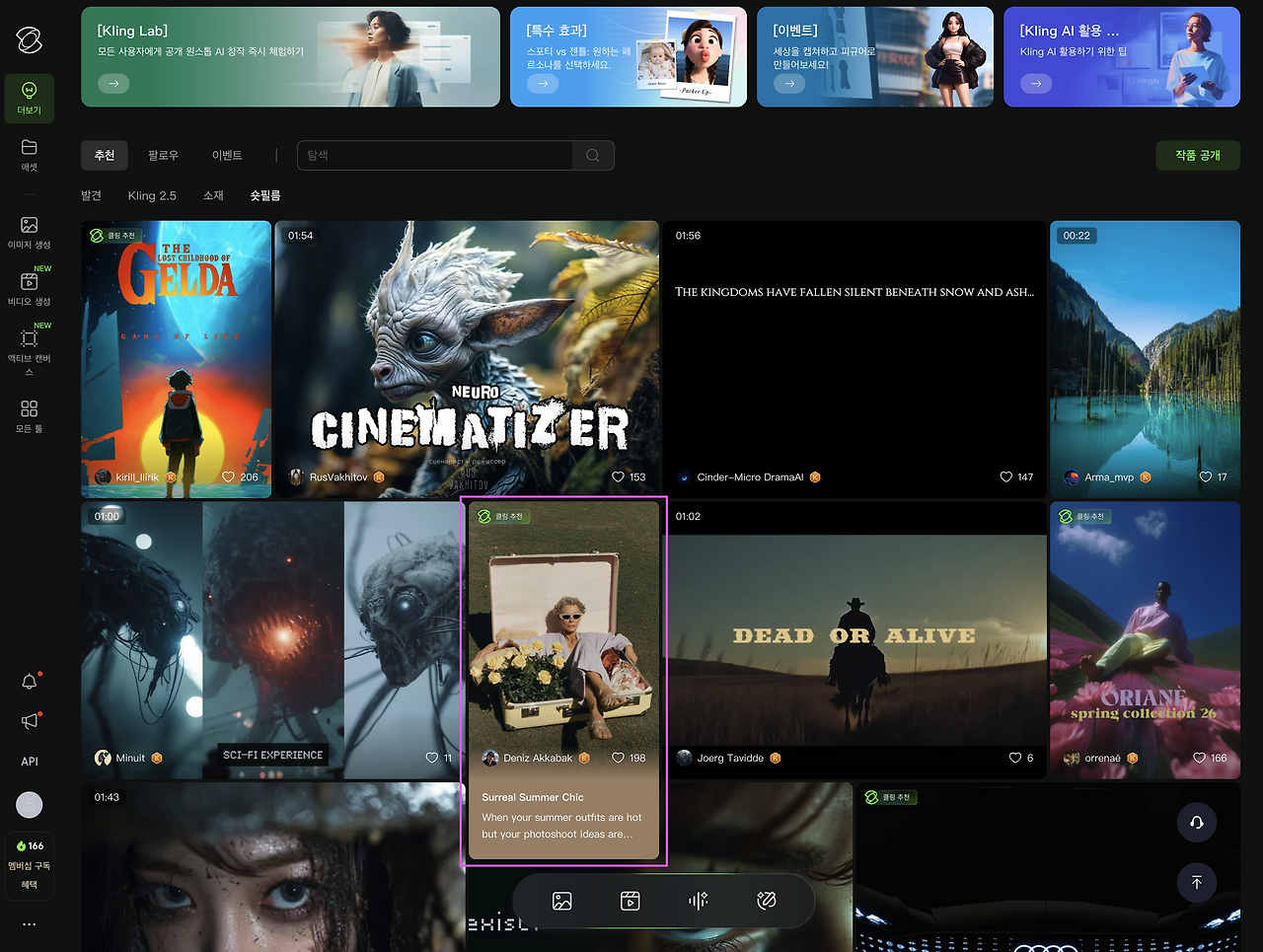Image resolution: width=1263 pixels, height=952 pixels.
Task: Click the arrow on the 특수 효과 banner
Action: (543, 84)
